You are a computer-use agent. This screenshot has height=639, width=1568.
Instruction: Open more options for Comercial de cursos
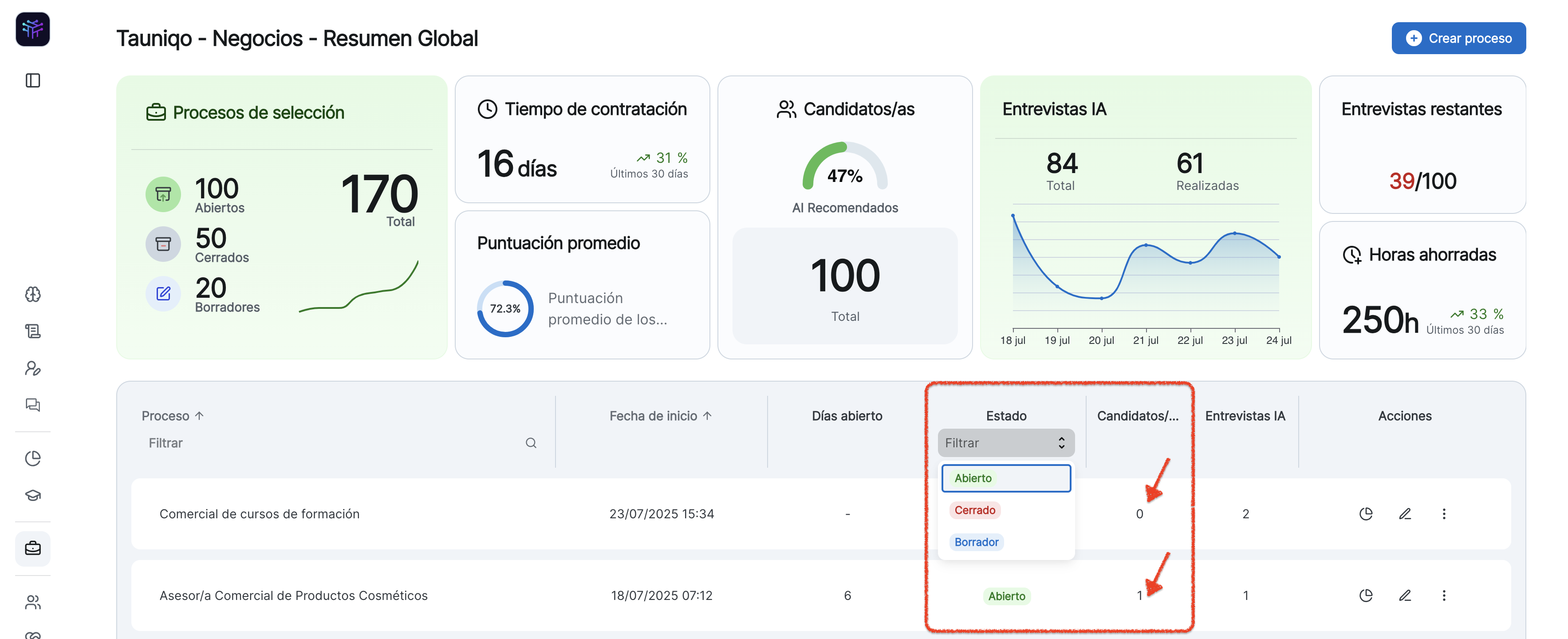[1444, 513]
